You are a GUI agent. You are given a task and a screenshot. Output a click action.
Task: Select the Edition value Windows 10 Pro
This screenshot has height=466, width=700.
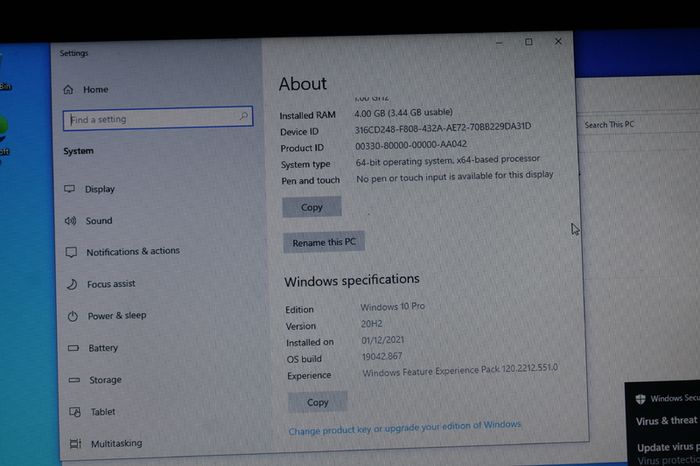tap(392, 307)
